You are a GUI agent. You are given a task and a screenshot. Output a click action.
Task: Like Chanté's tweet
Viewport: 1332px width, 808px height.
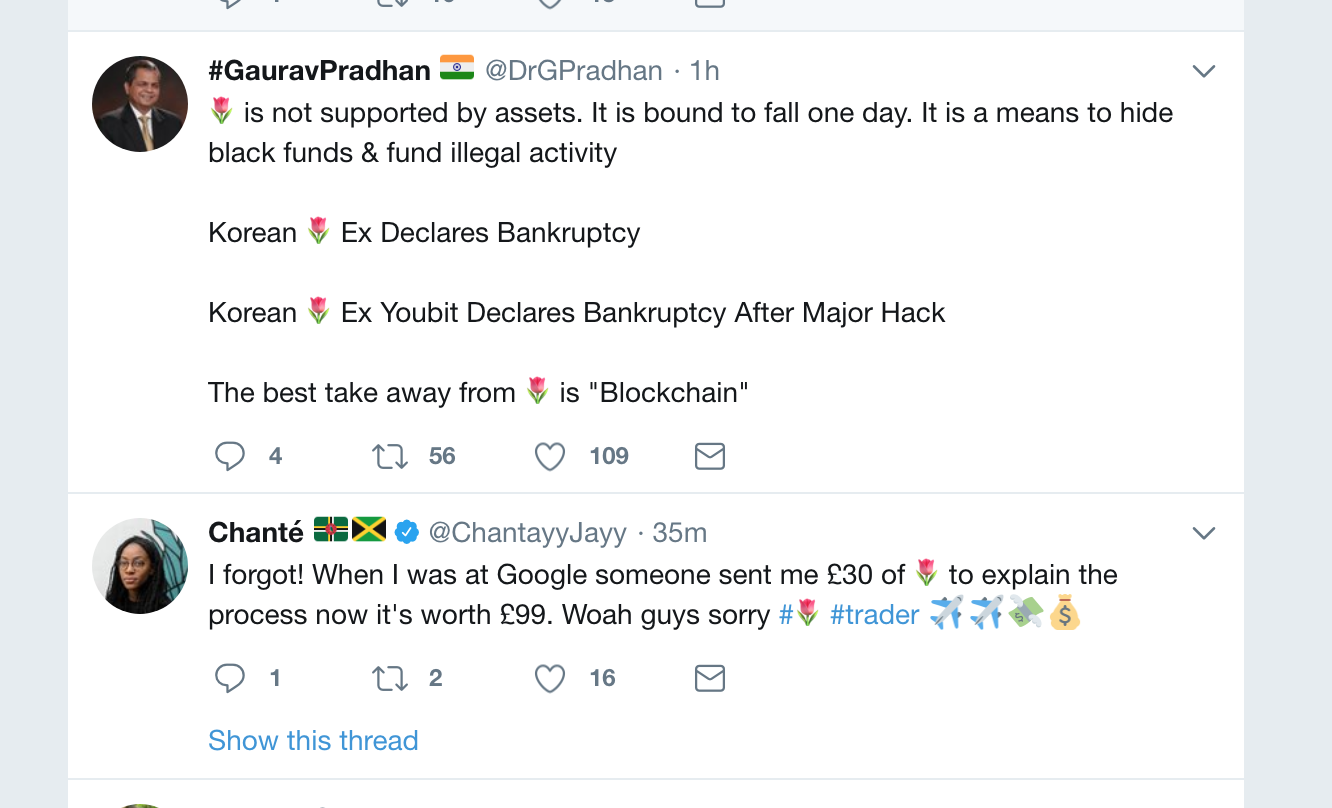(x=550, y=679)
